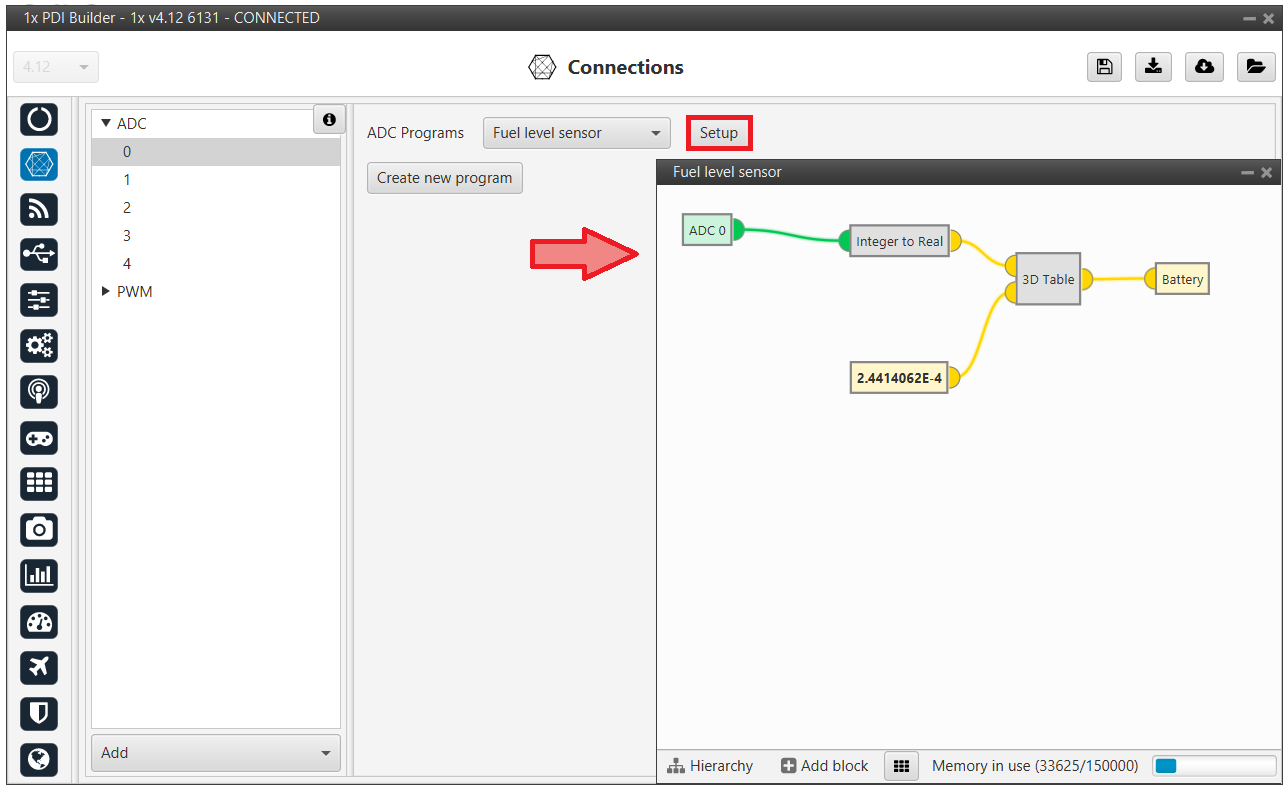
Task: Click Create new program button
Action: pyautogui.click(x=445, y=178)
